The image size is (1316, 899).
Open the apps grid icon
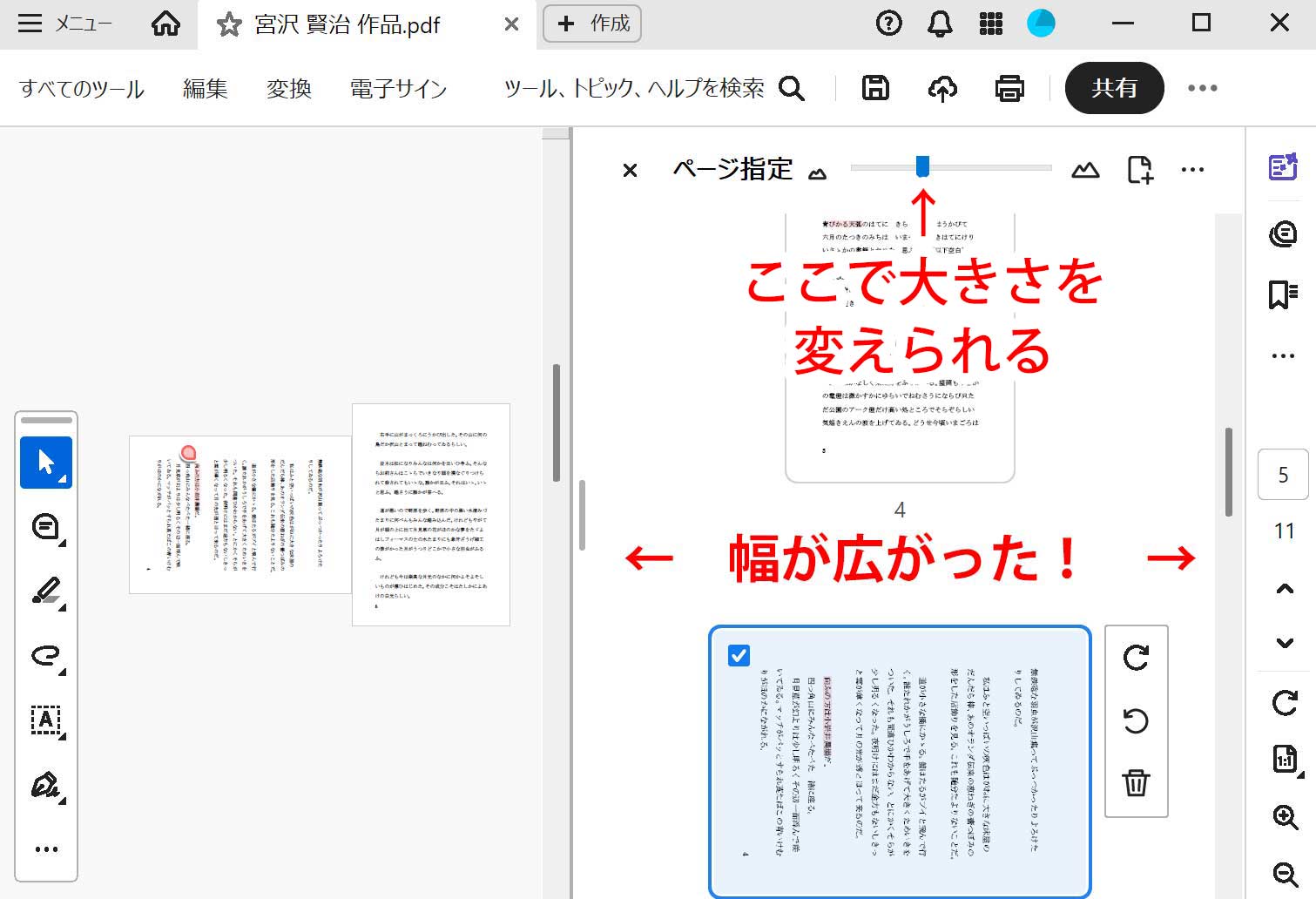tap(991, 24)
